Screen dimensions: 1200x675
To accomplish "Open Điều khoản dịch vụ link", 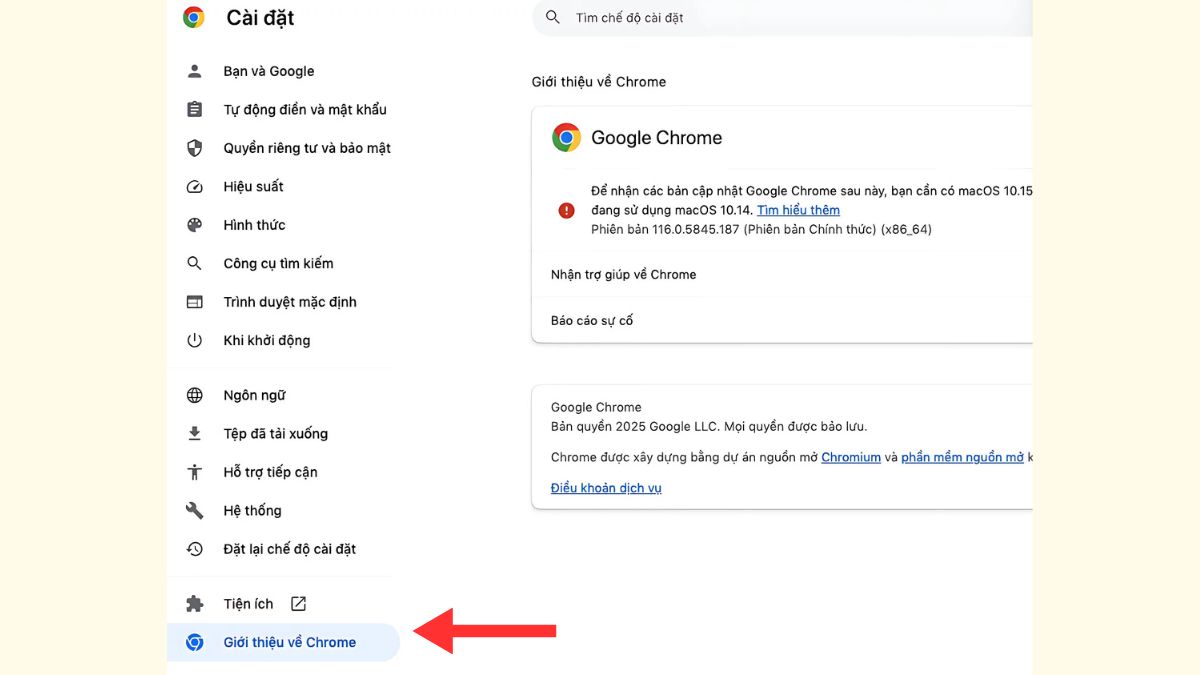I will (606, 488).
